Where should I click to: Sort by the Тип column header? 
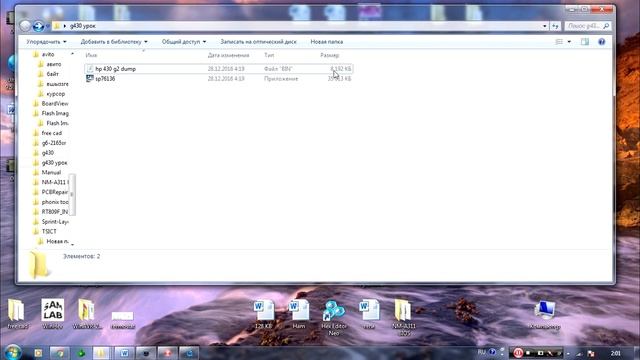coord(269,55)
